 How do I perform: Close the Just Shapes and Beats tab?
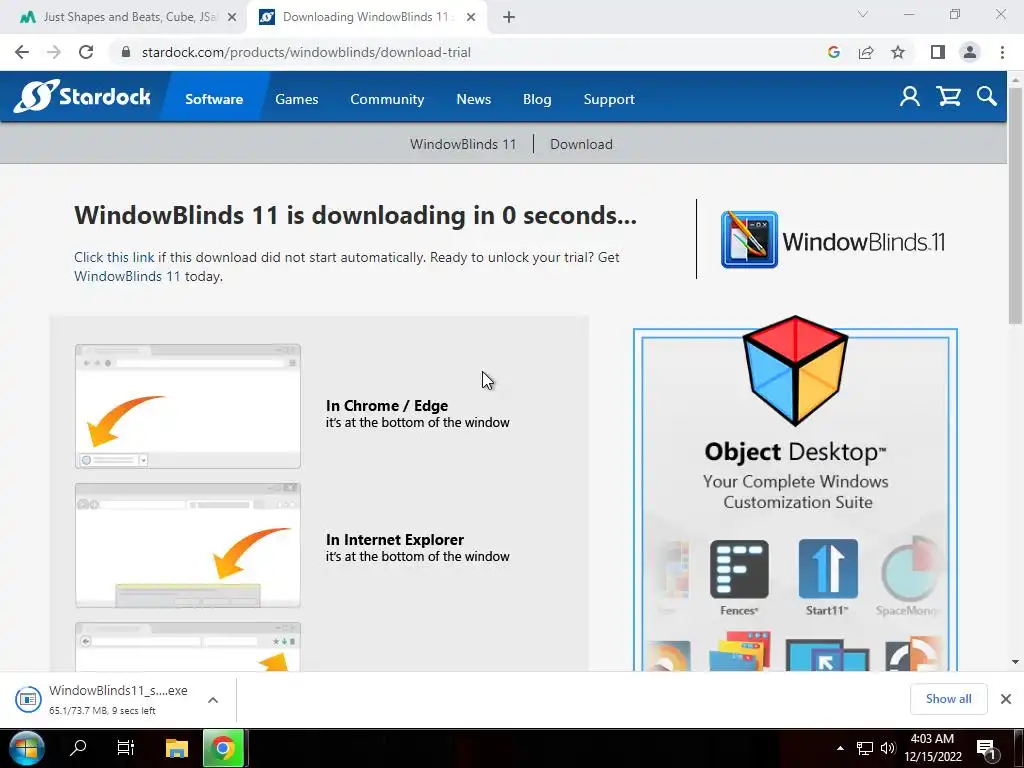(232, 18)
